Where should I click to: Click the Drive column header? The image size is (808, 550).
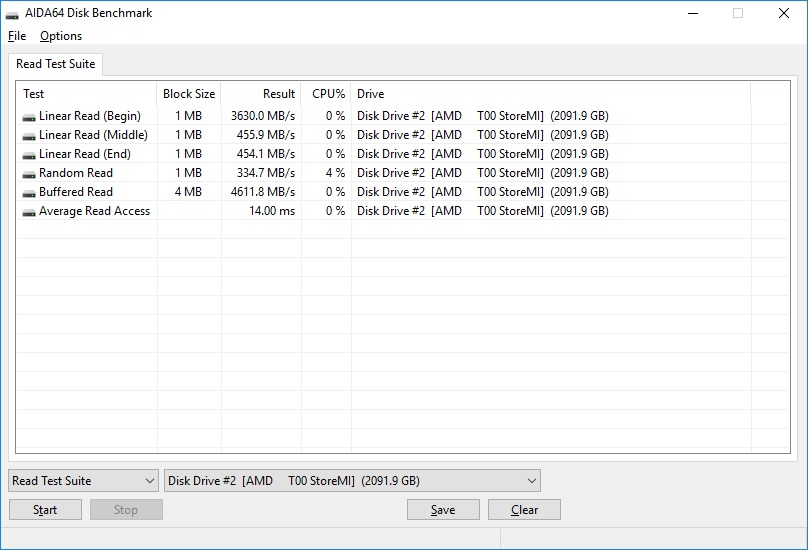pyautogui.click(x=551, y=94)
